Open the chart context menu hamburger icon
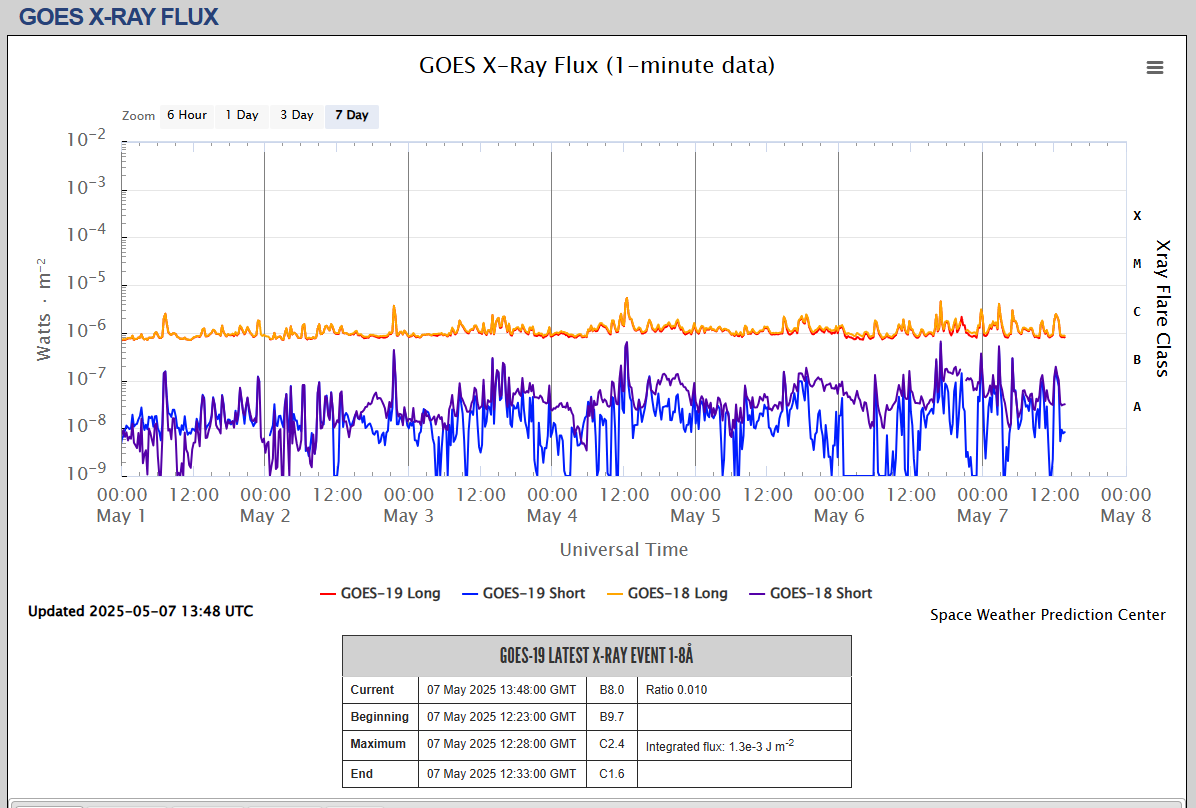 [1155, 68]
